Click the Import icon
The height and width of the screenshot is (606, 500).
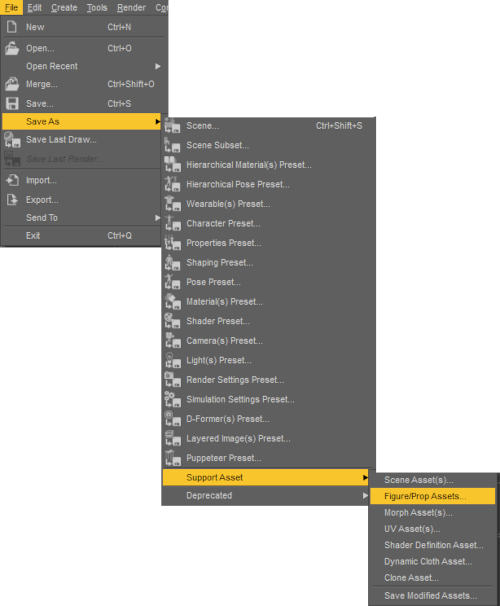[x=12, y=180]
